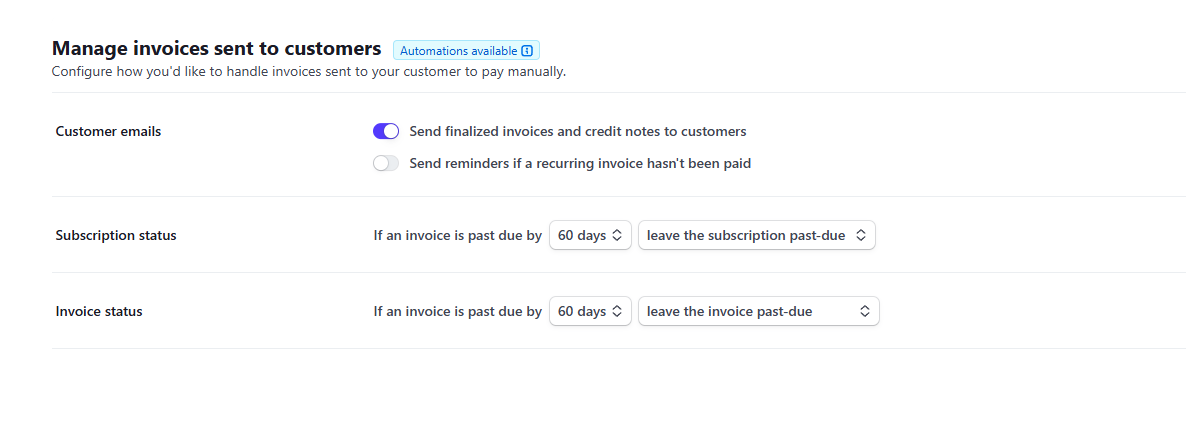Select the Subscription status row label
Image resolution: width=1186 pixels, height=422 pixels.
(116, 236)
